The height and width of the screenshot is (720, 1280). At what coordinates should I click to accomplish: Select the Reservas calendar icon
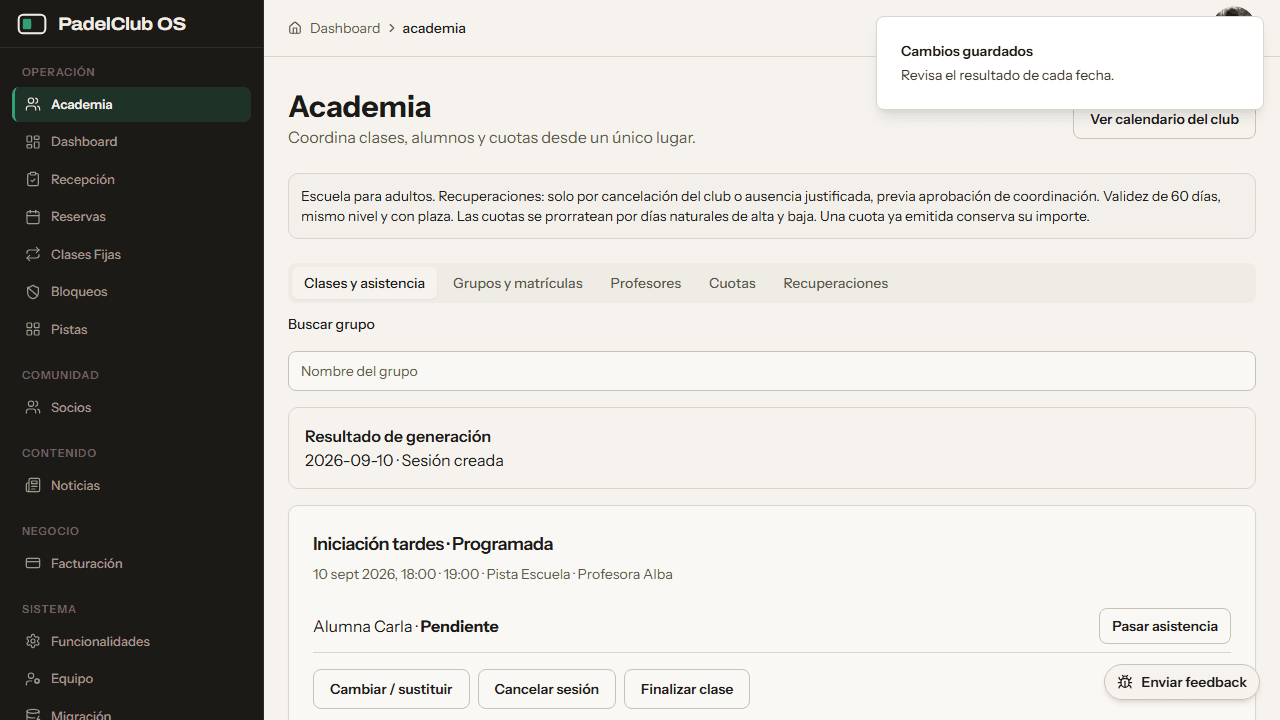[33, 217]
